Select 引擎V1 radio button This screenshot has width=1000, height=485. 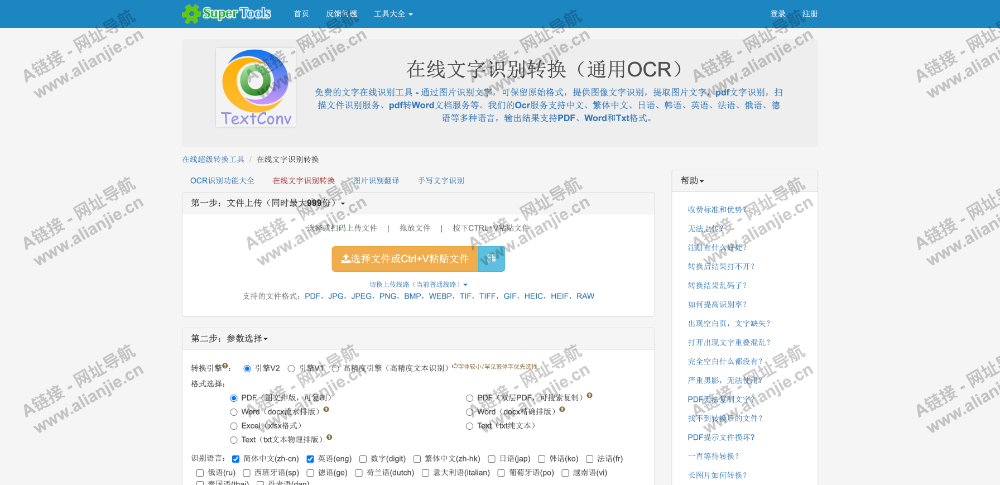pos(291,368)
